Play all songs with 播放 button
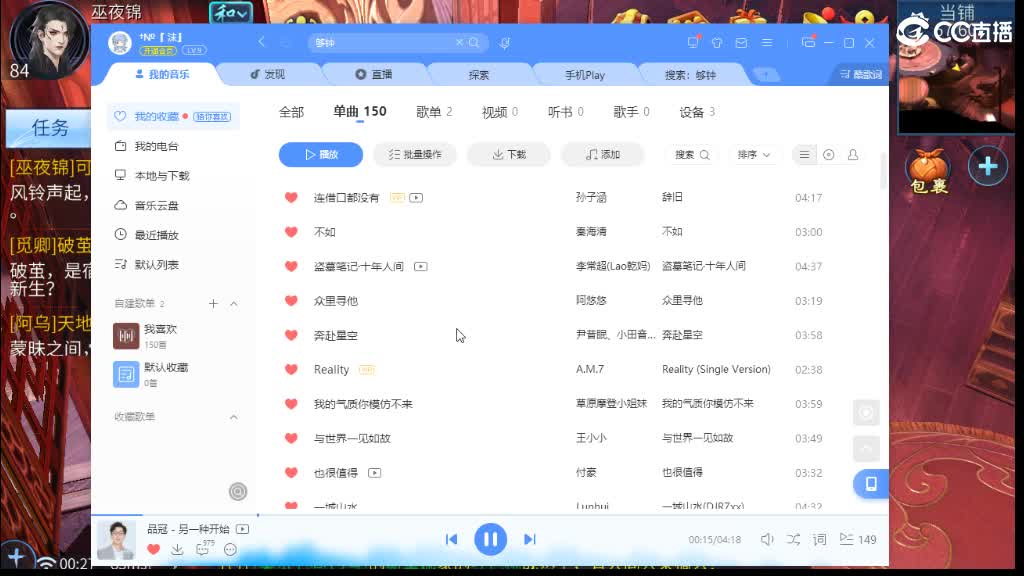Screen dimensions: 1024x576 point(321,155)
